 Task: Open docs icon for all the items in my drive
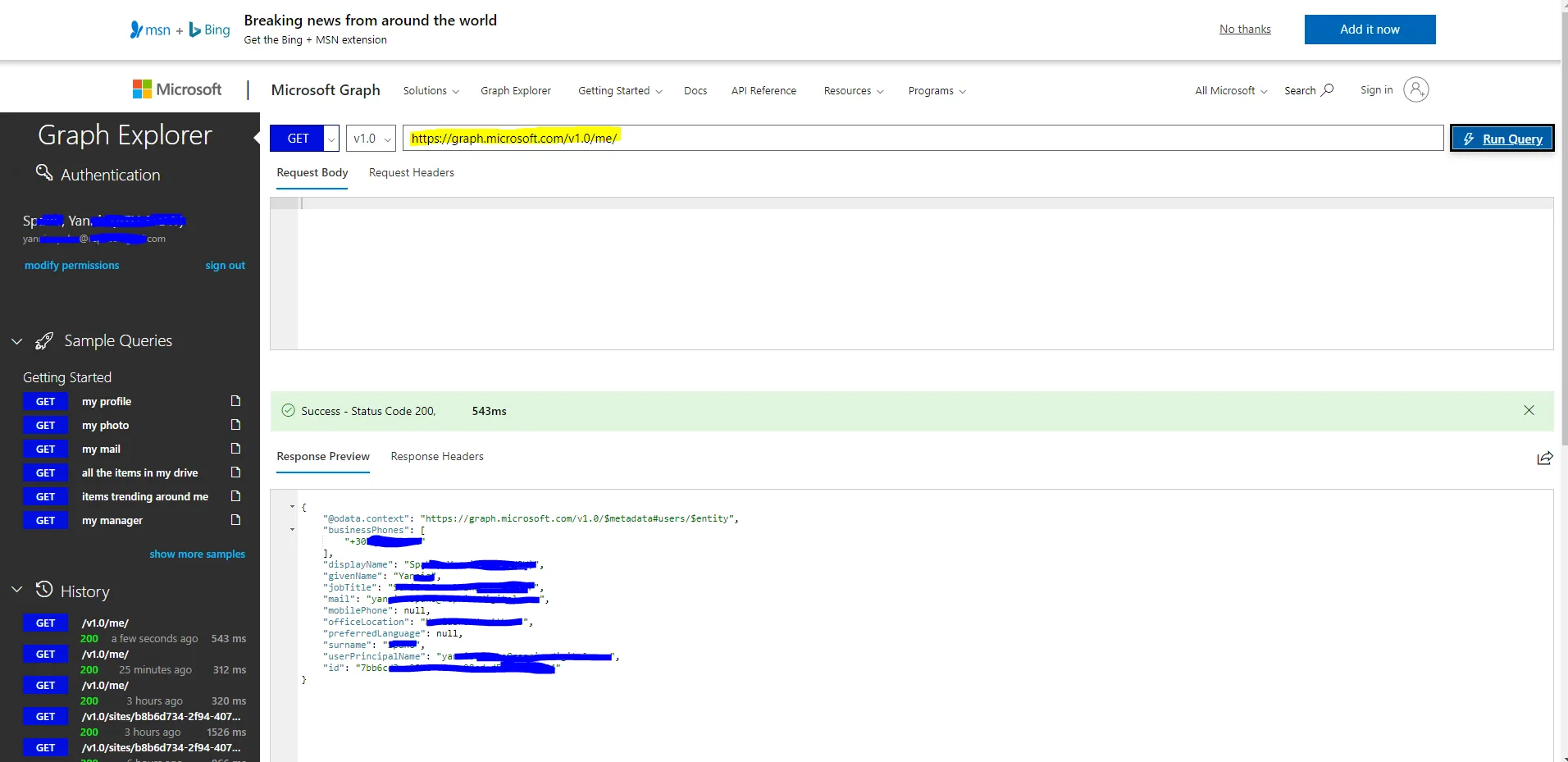pyautogui.click(x=236, y=472)
